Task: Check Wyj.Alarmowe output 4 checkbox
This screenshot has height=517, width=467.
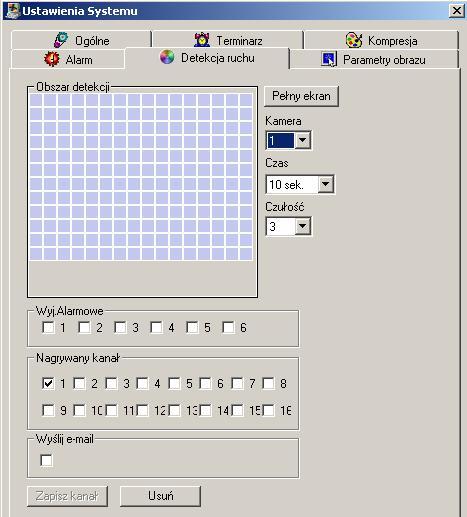Action: [x=156, y=327]
